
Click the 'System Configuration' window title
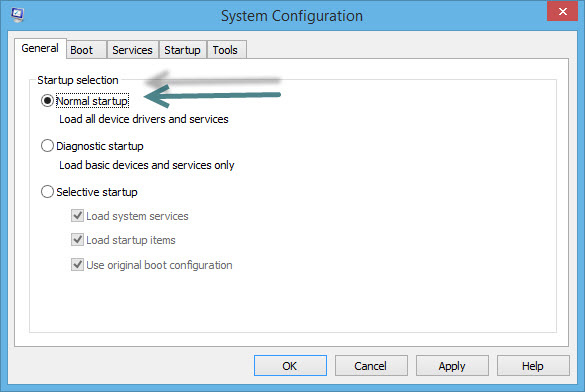(x=292, y=16)
